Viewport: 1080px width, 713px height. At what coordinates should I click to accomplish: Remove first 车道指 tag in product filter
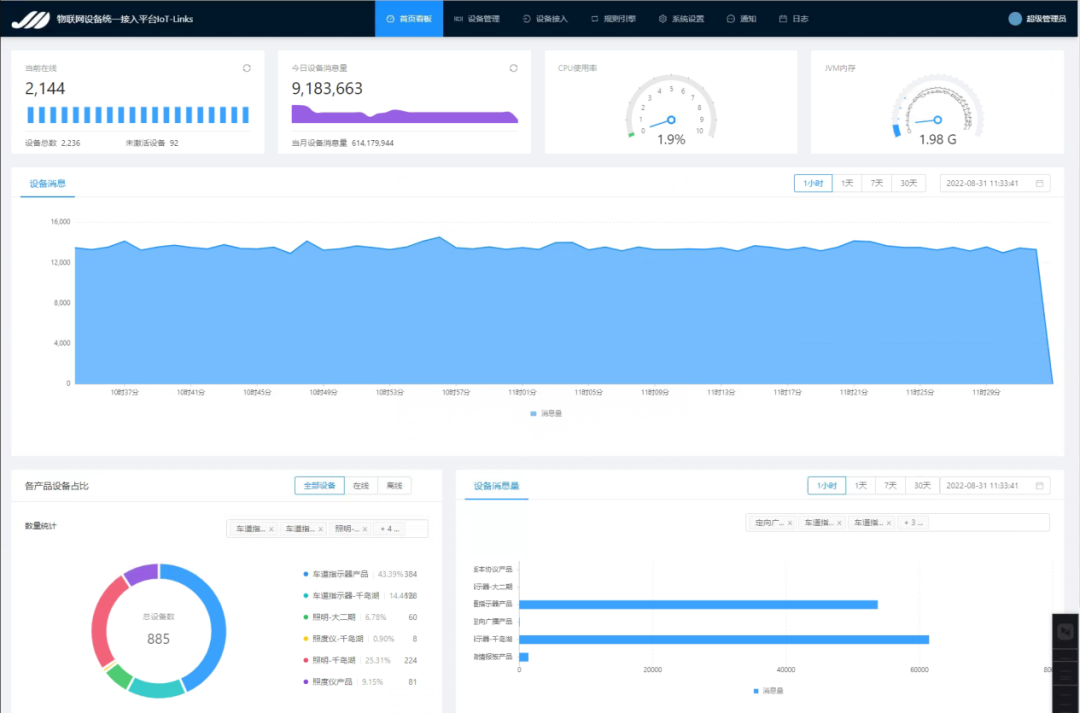pos(271,529)
